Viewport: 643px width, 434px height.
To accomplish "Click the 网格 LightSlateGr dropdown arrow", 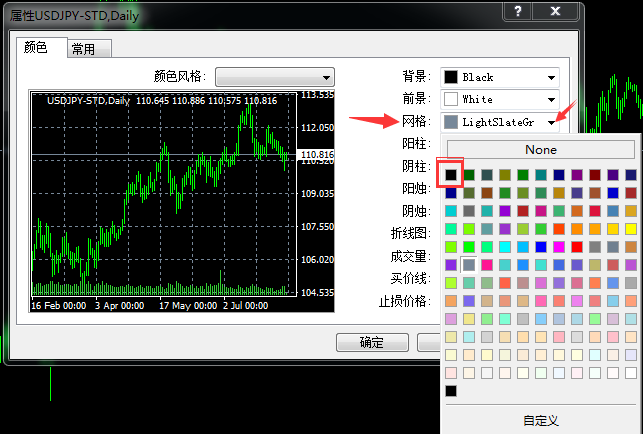I will [x=550, y=122].
